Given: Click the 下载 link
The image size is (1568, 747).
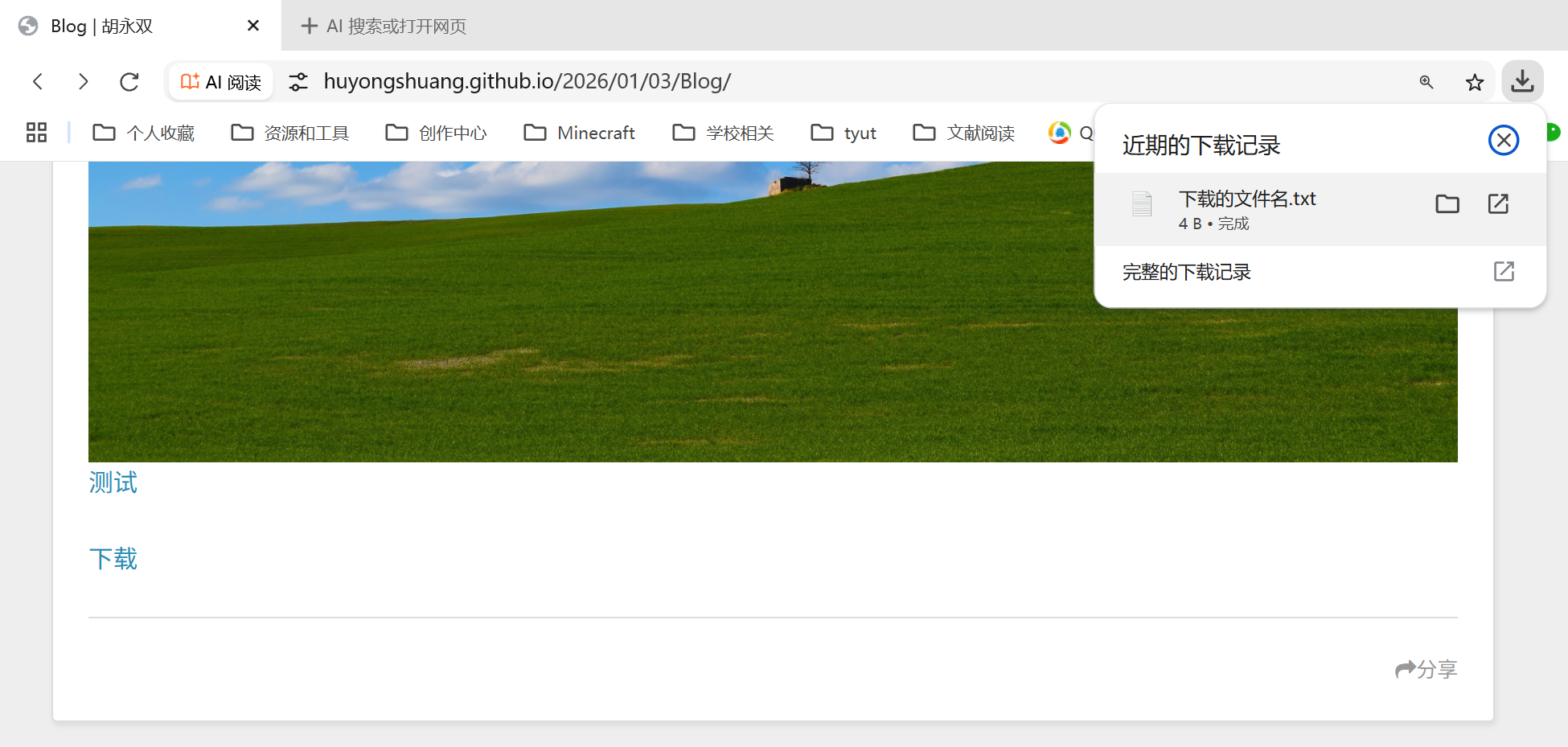Looking at the screenshot, I should pyautogui.click(x=113, y=559).
